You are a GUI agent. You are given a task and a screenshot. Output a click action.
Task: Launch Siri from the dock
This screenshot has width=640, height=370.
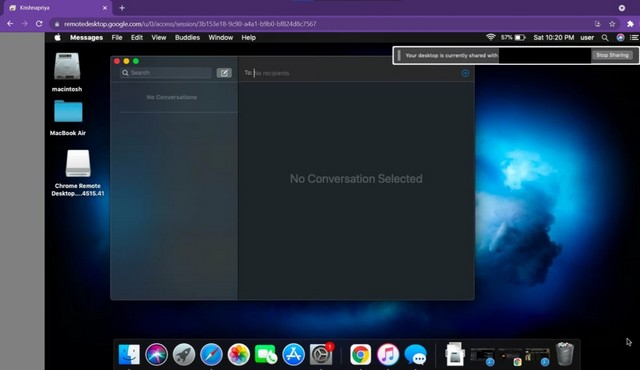[x=156, y=354]
